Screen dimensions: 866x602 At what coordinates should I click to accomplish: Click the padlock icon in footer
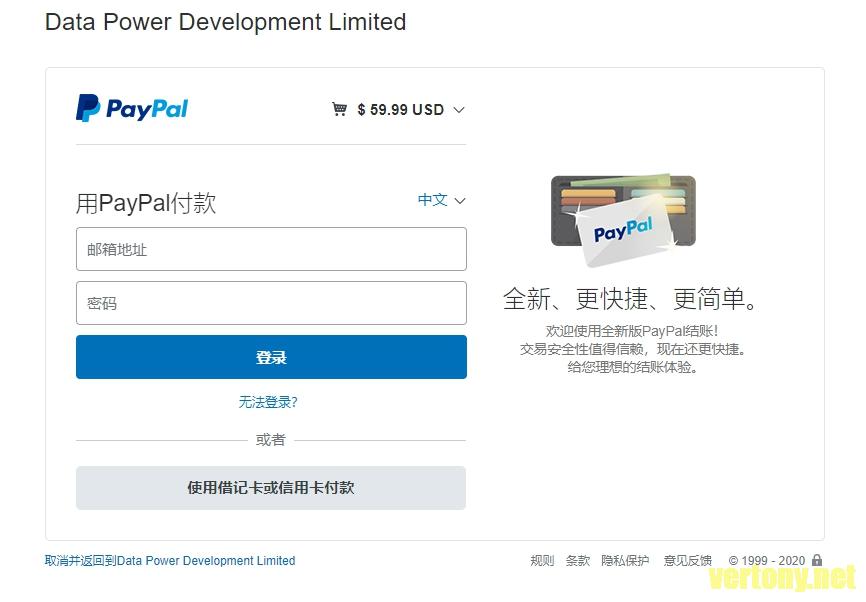click(x=817, y=560)
